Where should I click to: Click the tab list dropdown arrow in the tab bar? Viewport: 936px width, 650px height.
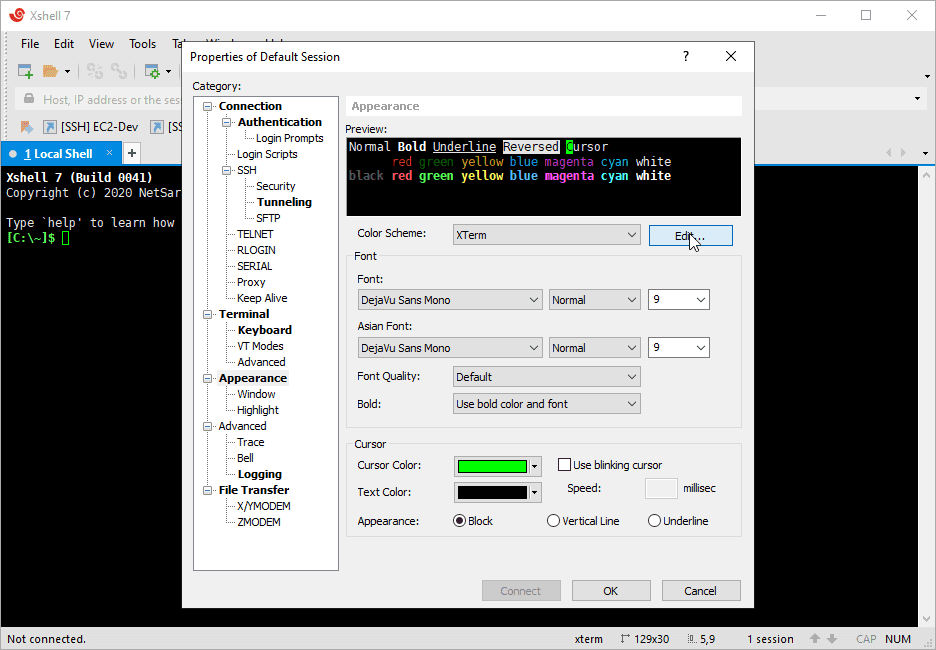[926, 153]
